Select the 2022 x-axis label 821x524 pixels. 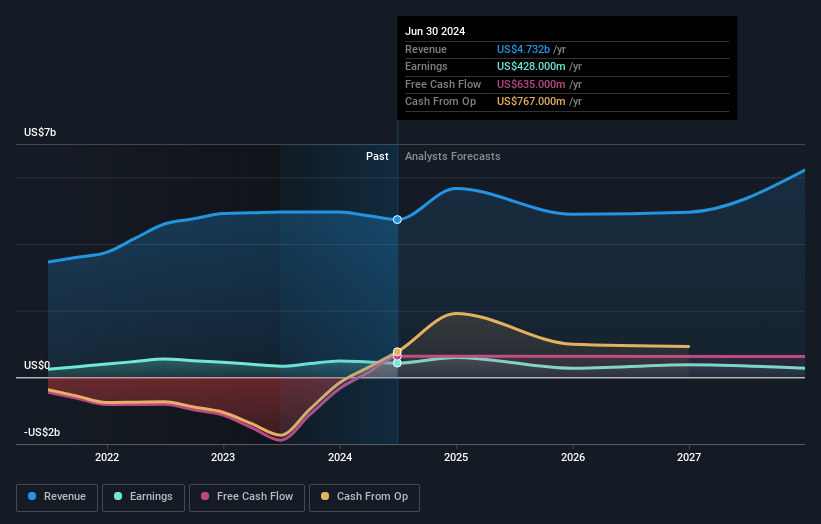(107, 457)
